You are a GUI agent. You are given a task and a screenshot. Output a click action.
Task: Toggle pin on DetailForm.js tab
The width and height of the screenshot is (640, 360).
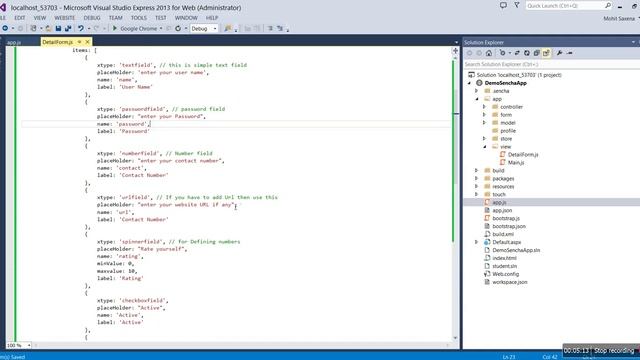(x=80, y=42)
